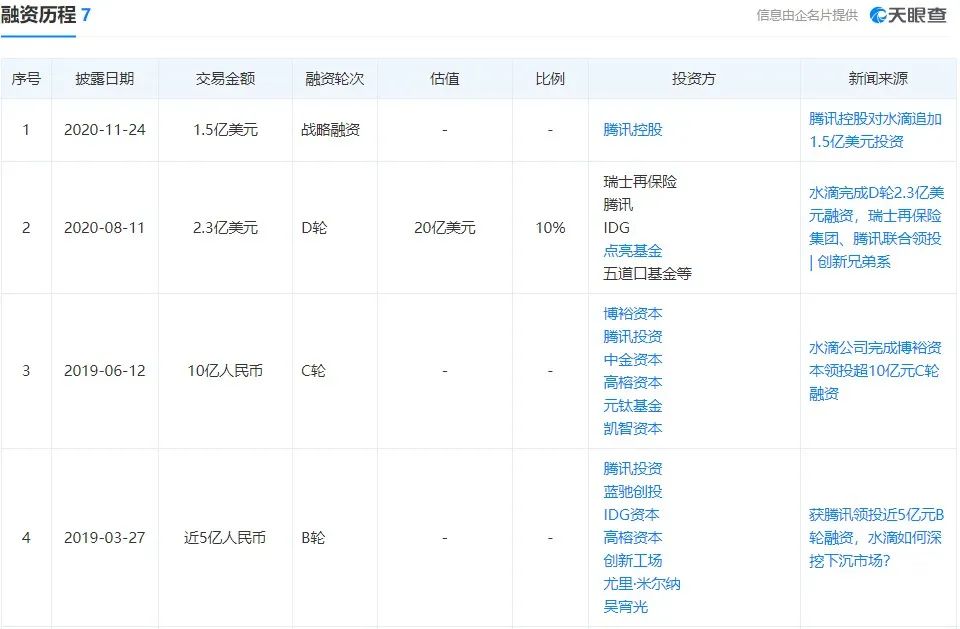Image resolution: width=960 pixels, height=629 pixels.
Task: Open news link 获腾讯领投近5亿元B轮融资
Action: (876, 538)
